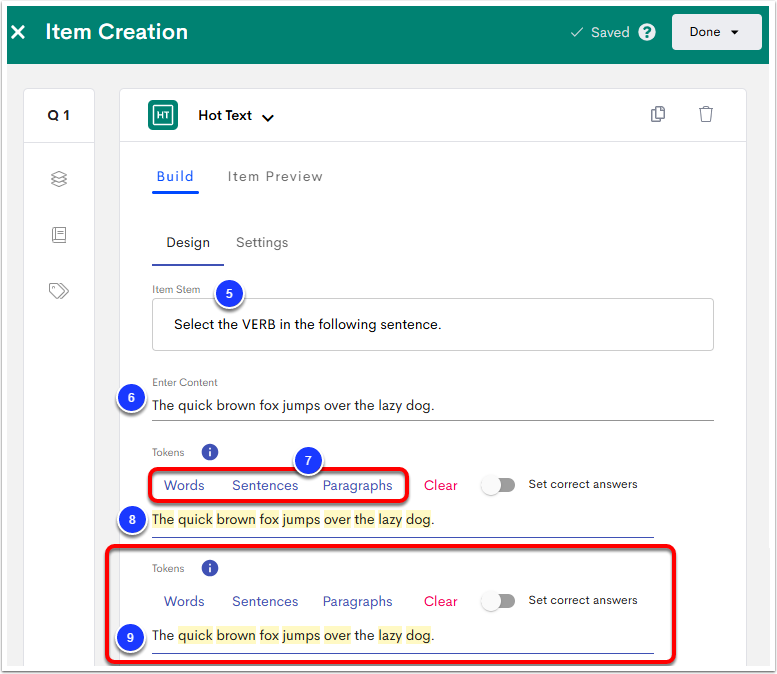Click Sentences in the second Tokens section
Viewport: 777px width, 674px height.
(265, 601)
